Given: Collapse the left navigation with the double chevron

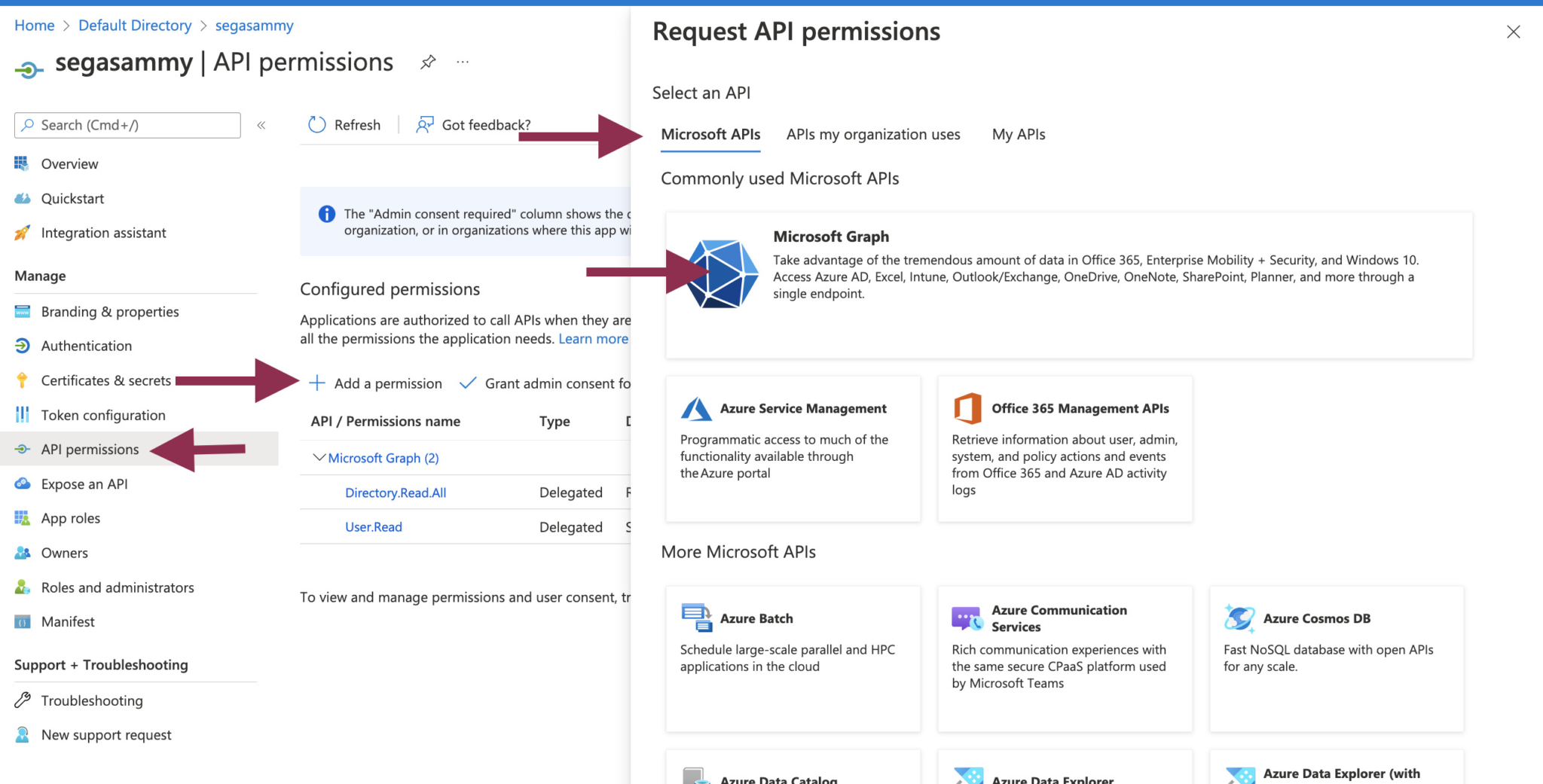Looking at the screenshot, I should pos(261,125).
